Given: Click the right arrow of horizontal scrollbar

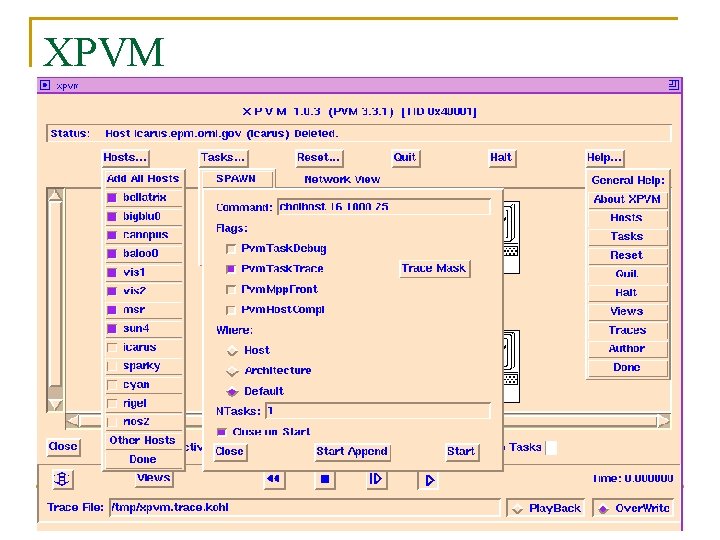Looking at the screenshot, I should (x=663, y=420).
